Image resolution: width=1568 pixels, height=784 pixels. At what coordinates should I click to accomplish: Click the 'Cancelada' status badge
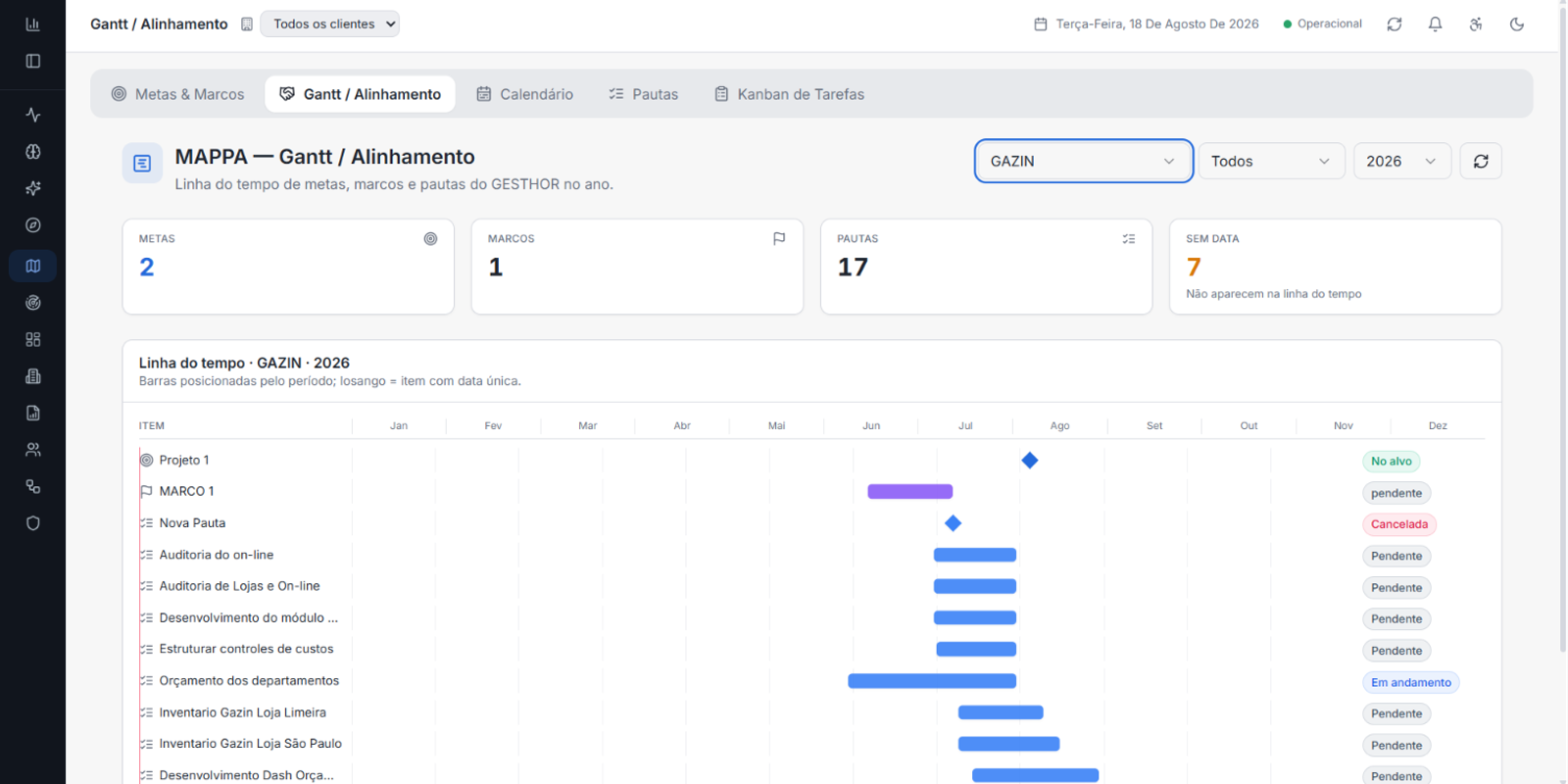coord(1399,524)
